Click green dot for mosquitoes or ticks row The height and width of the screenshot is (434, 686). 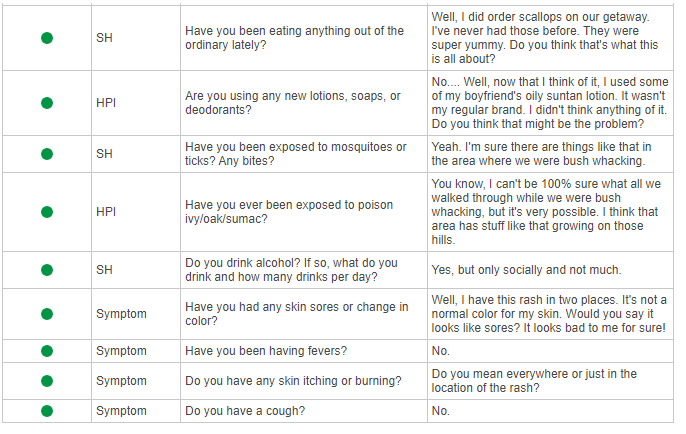47,154
